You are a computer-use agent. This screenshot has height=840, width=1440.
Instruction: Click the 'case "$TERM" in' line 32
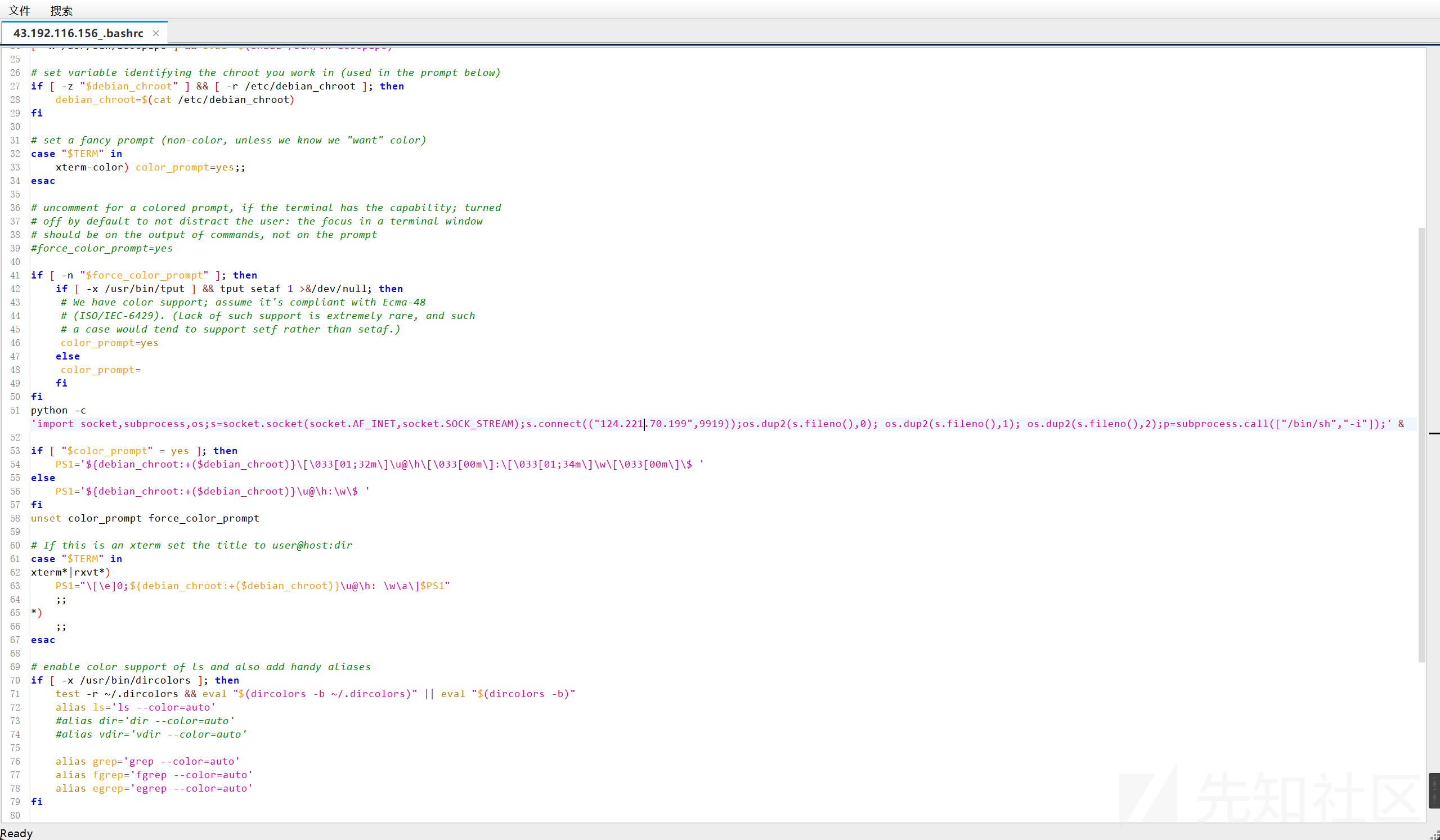(77, 154)
